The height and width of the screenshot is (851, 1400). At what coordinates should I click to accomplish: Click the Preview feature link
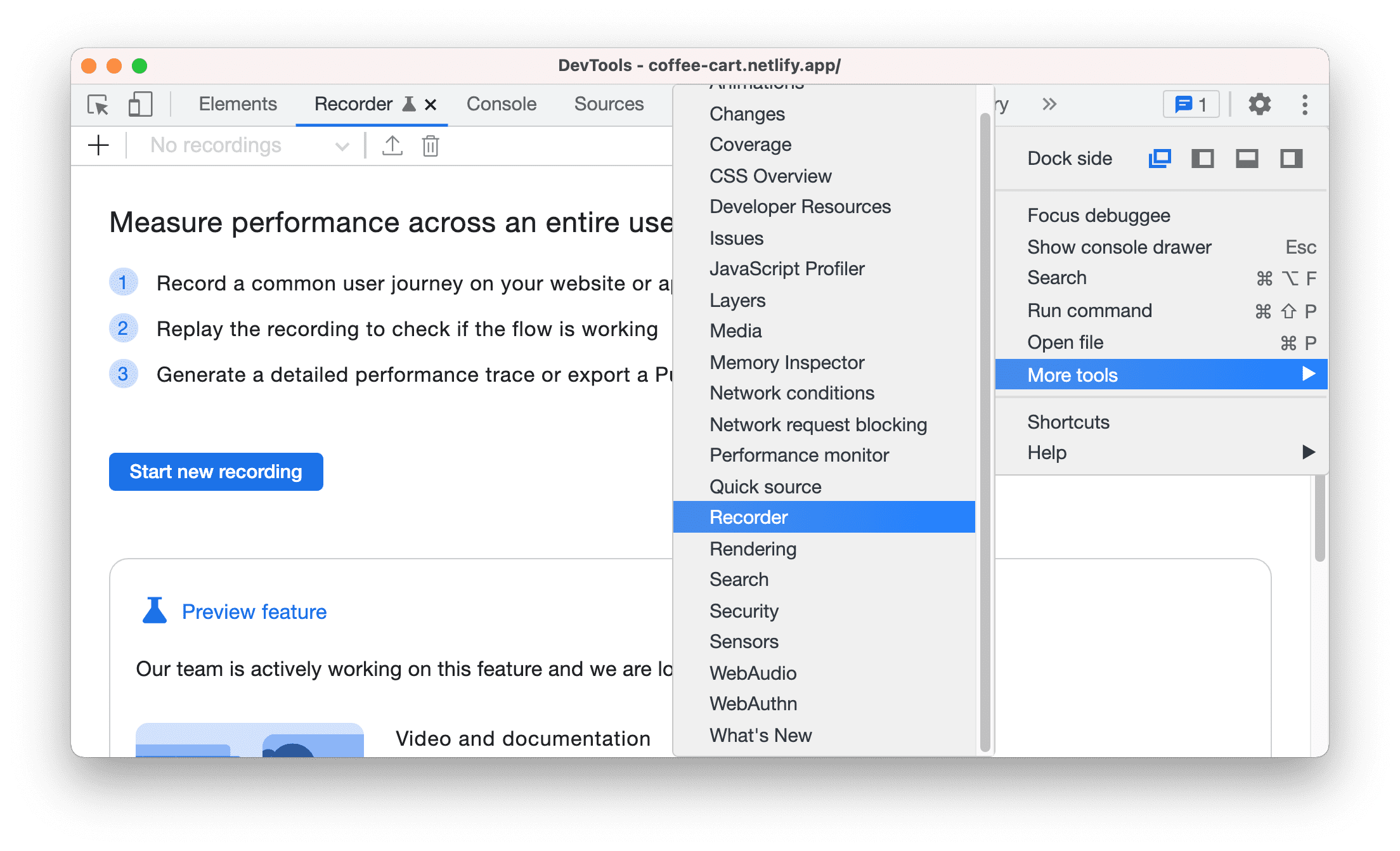point(254,611)
